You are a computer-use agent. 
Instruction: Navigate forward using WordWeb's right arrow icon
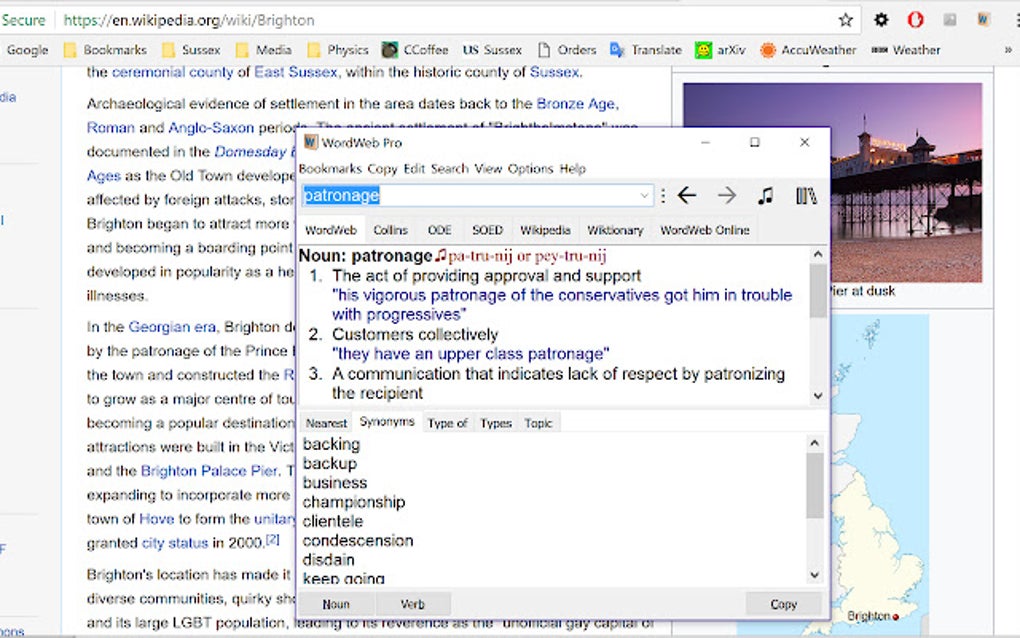coord(726,195)
